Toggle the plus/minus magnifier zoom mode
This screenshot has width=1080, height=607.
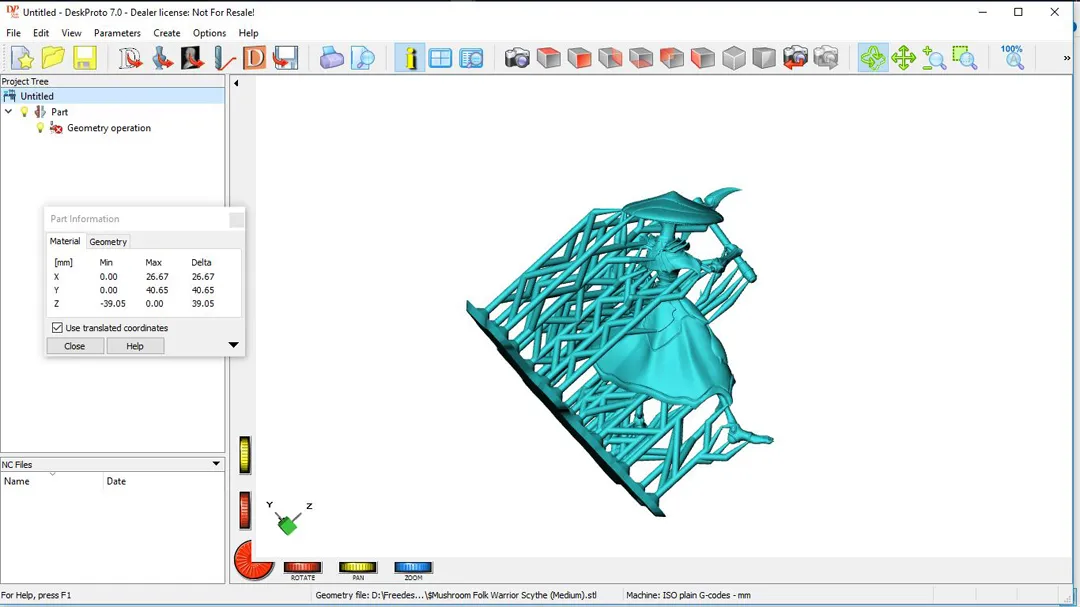[934, 58]
